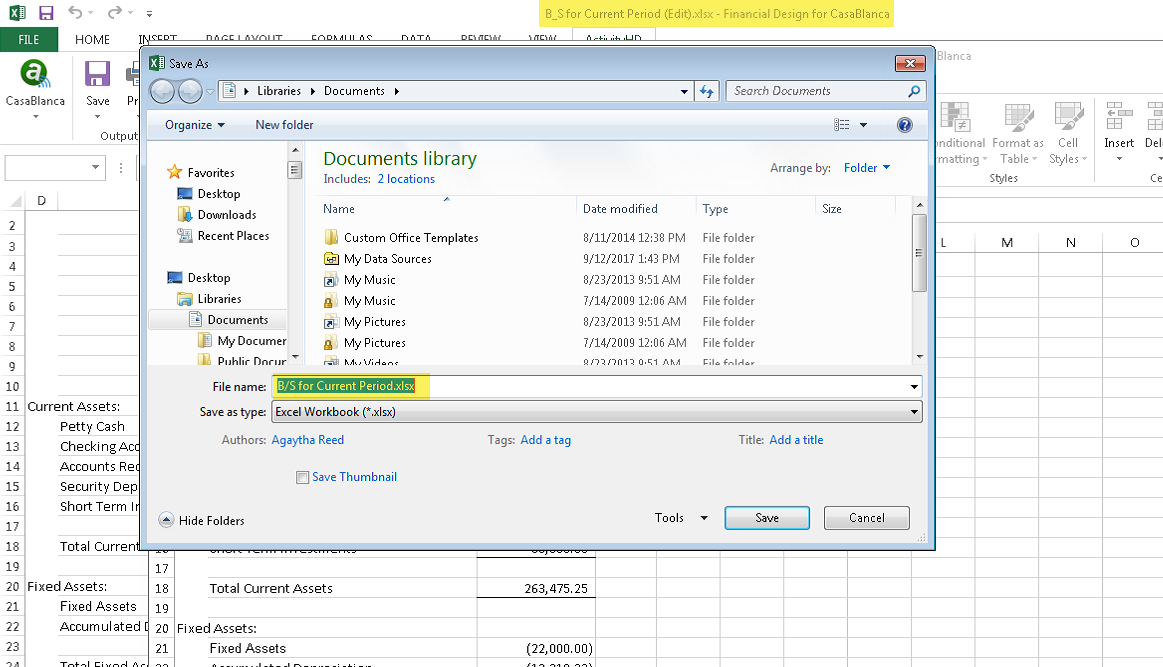Click the refresh icon beside the address bar
Viewport: 1163px width, 667px height.
pos(707,90)
